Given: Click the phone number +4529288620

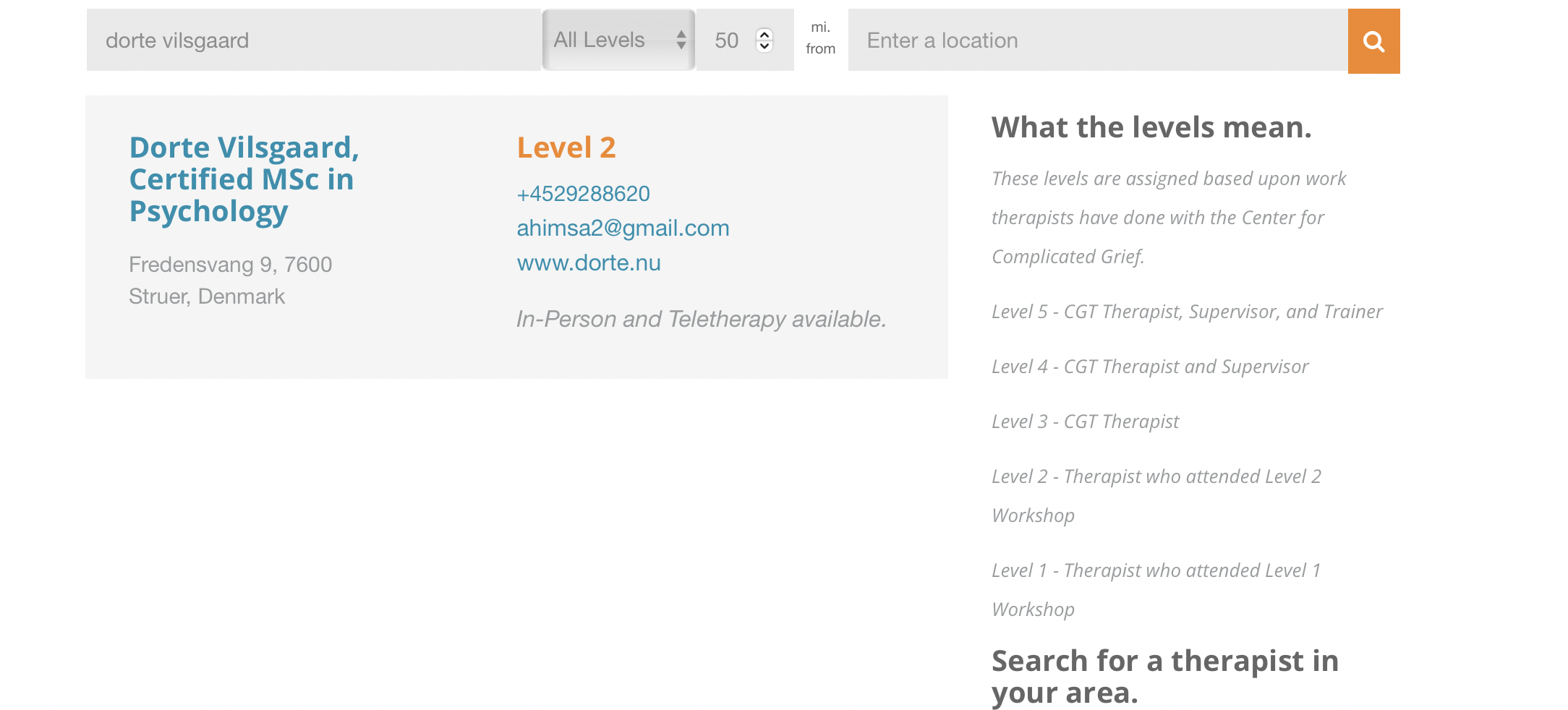Looking at the screenshot, I should tap(583, 194).
